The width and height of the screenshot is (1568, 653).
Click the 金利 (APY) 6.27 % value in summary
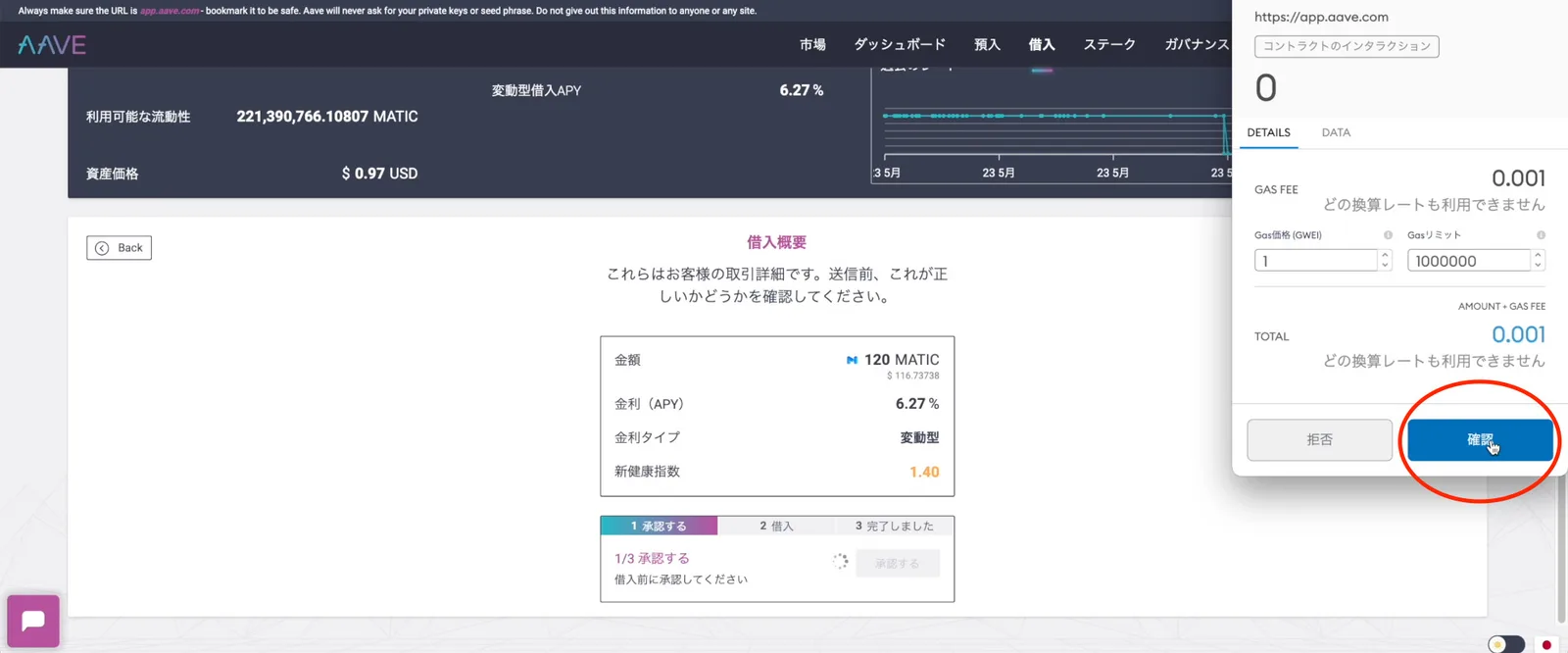pyautogui.click(x=917, y=404)
